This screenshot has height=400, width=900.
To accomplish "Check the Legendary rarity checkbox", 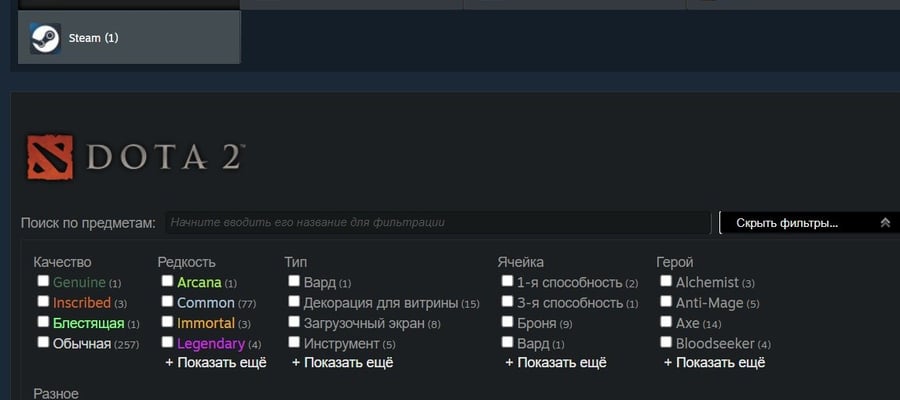I will [x=167, y=342].
